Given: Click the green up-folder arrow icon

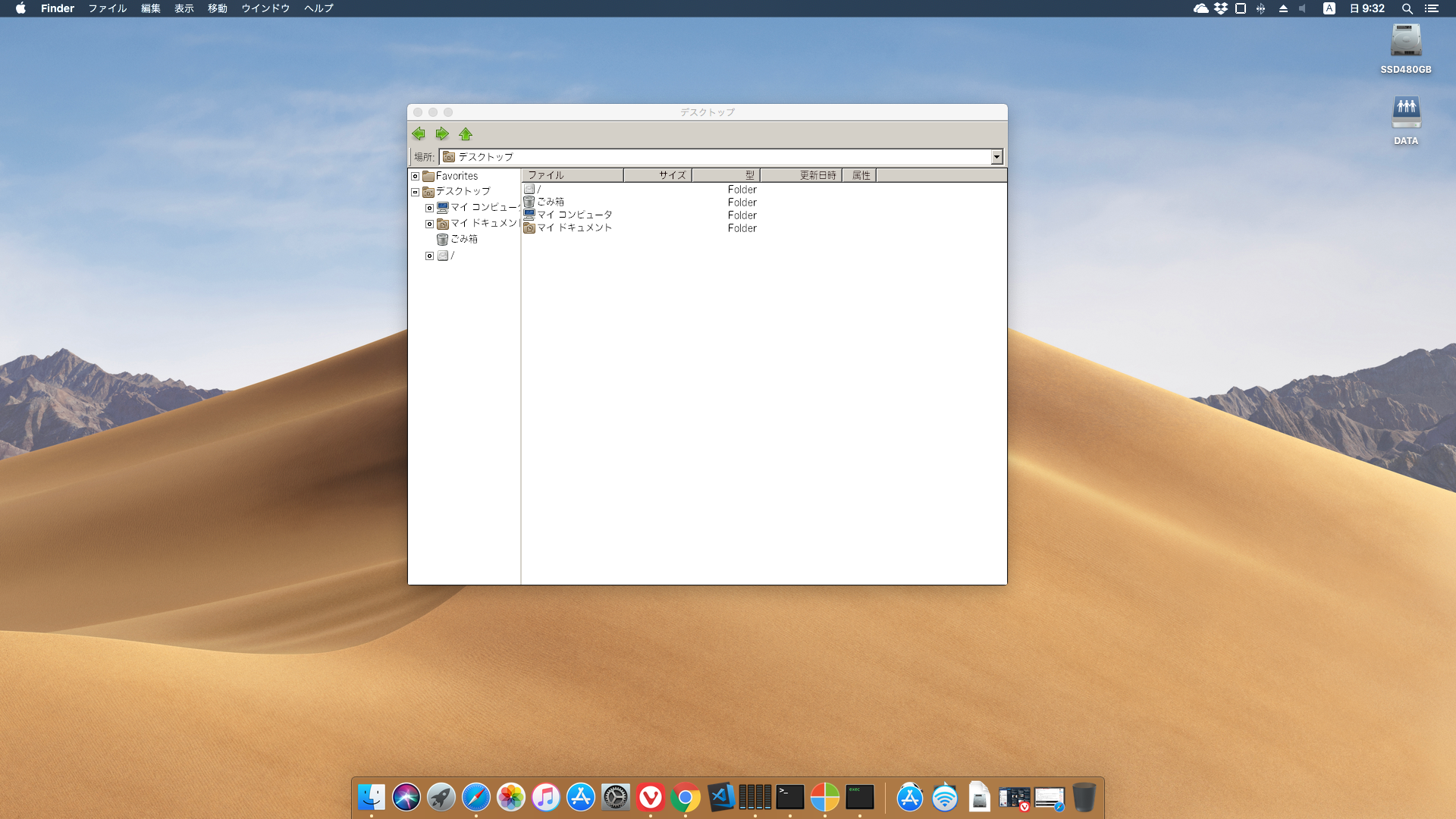Looking at the screenshot, I should pos(466,134).
